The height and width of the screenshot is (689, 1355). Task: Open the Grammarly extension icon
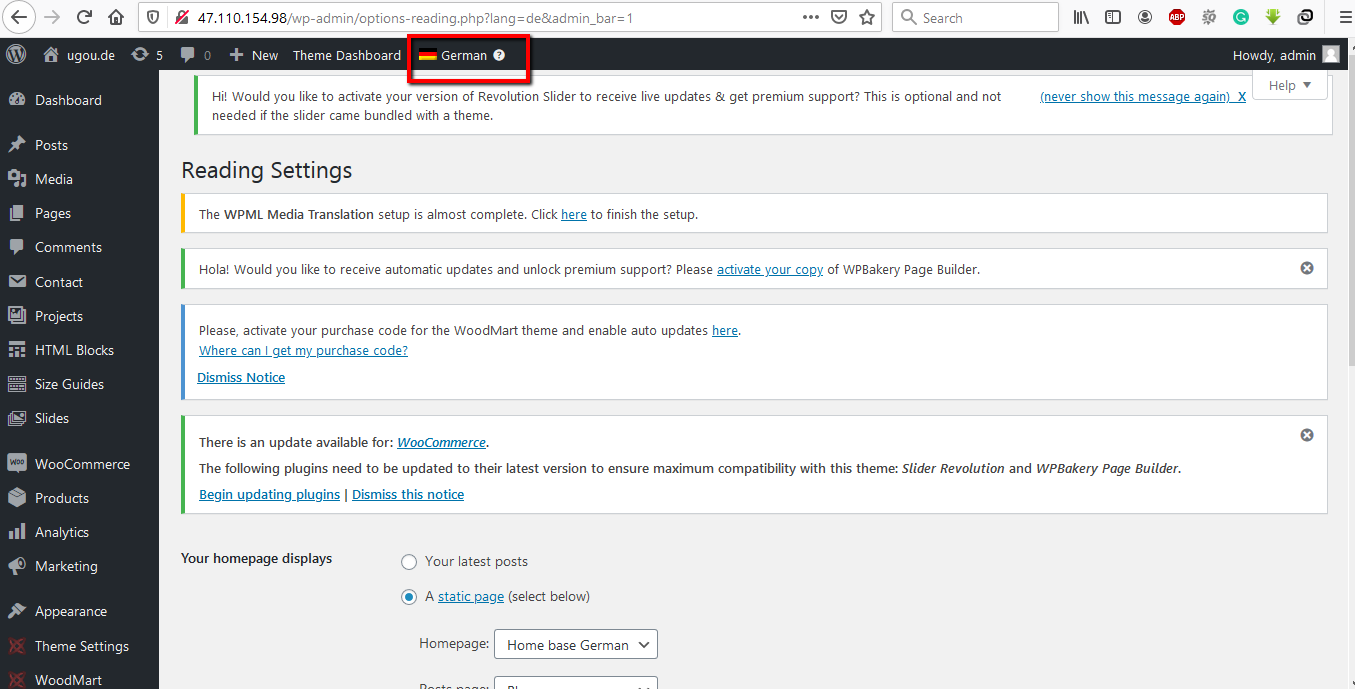1241,17
